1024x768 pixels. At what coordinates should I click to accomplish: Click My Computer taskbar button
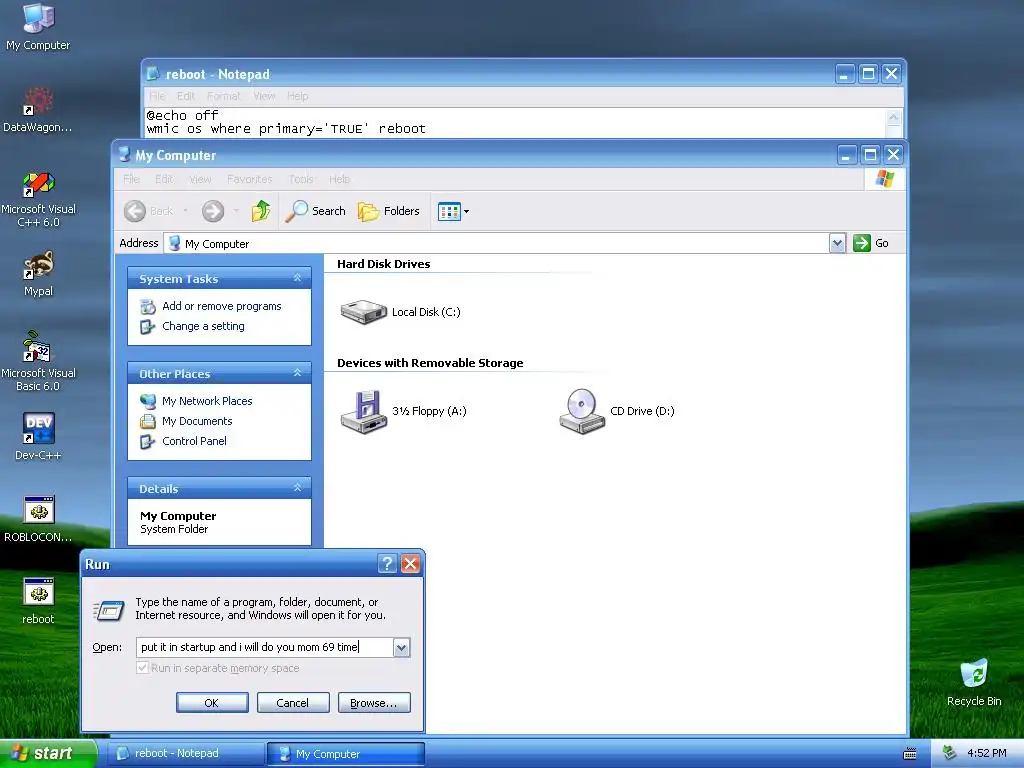pyautogui.click(x=346, y=754)
